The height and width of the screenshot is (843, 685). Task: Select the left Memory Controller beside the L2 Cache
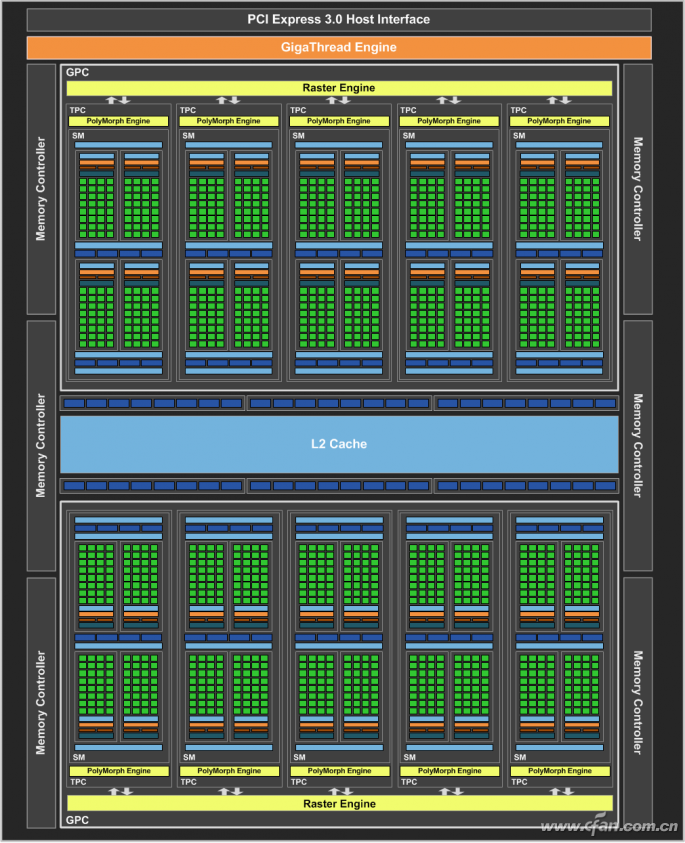41,446
